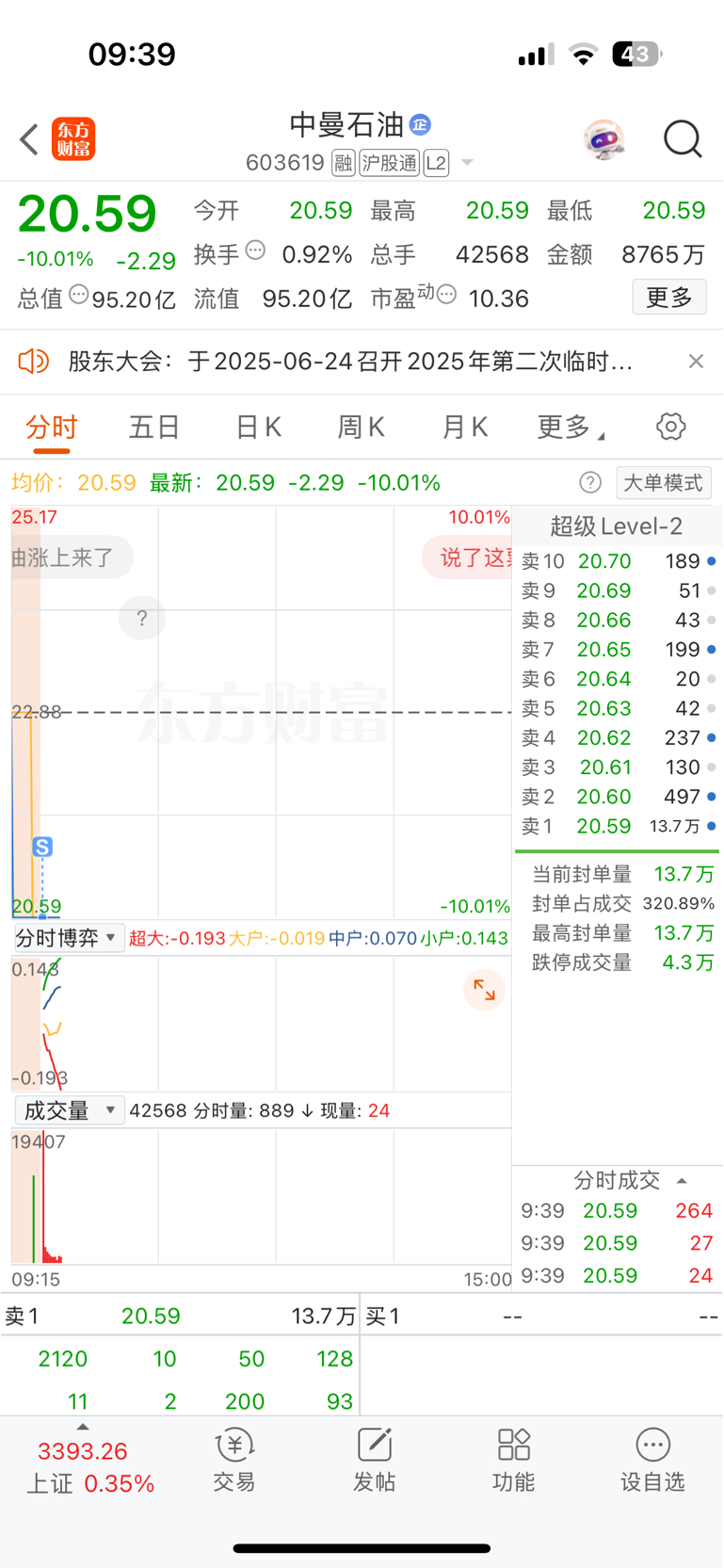The image size is (724, 1568).
Task: Open search with the magnifier icon
Action: click(x=683, y=139)
